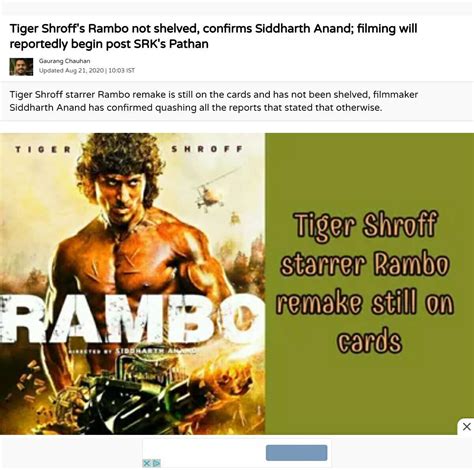Click the Updated Aug 21, 2020 timestamp
This screenshot has width=474, height=470.
coord(87,70)
